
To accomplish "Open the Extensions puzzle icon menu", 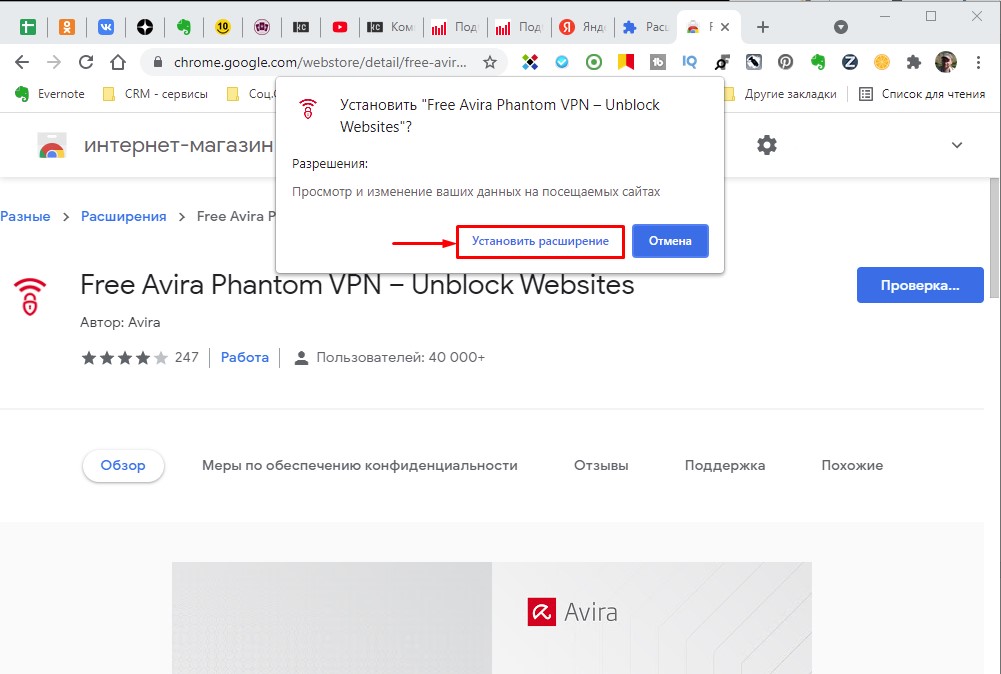I will [x=914, y=62].
